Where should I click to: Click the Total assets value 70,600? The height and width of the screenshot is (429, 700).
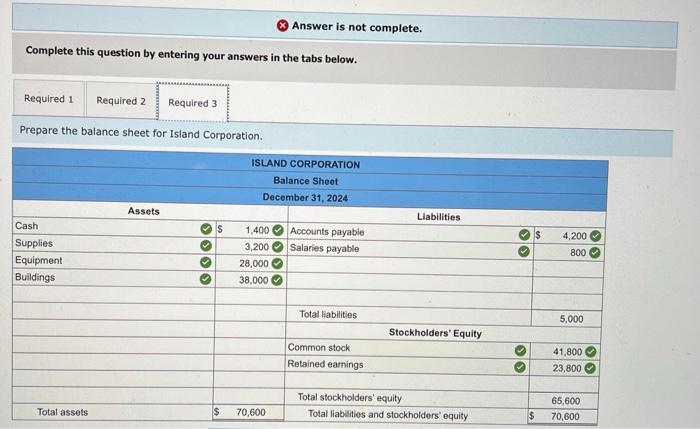click(x=251, y=412)
